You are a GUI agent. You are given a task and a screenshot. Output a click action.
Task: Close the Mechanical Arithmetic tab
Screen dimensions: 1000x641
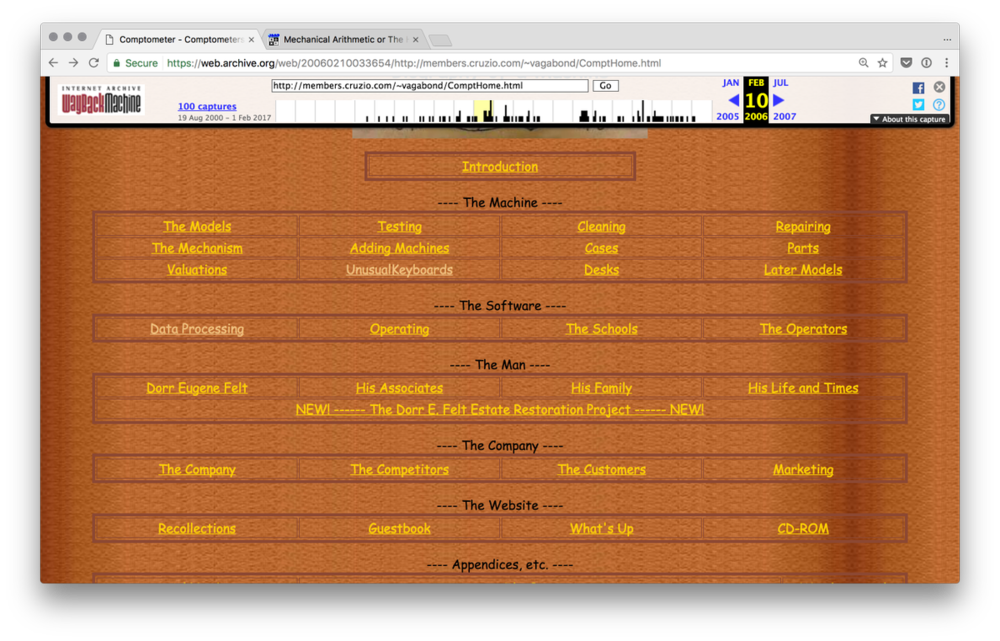click(x=416, y=40)
